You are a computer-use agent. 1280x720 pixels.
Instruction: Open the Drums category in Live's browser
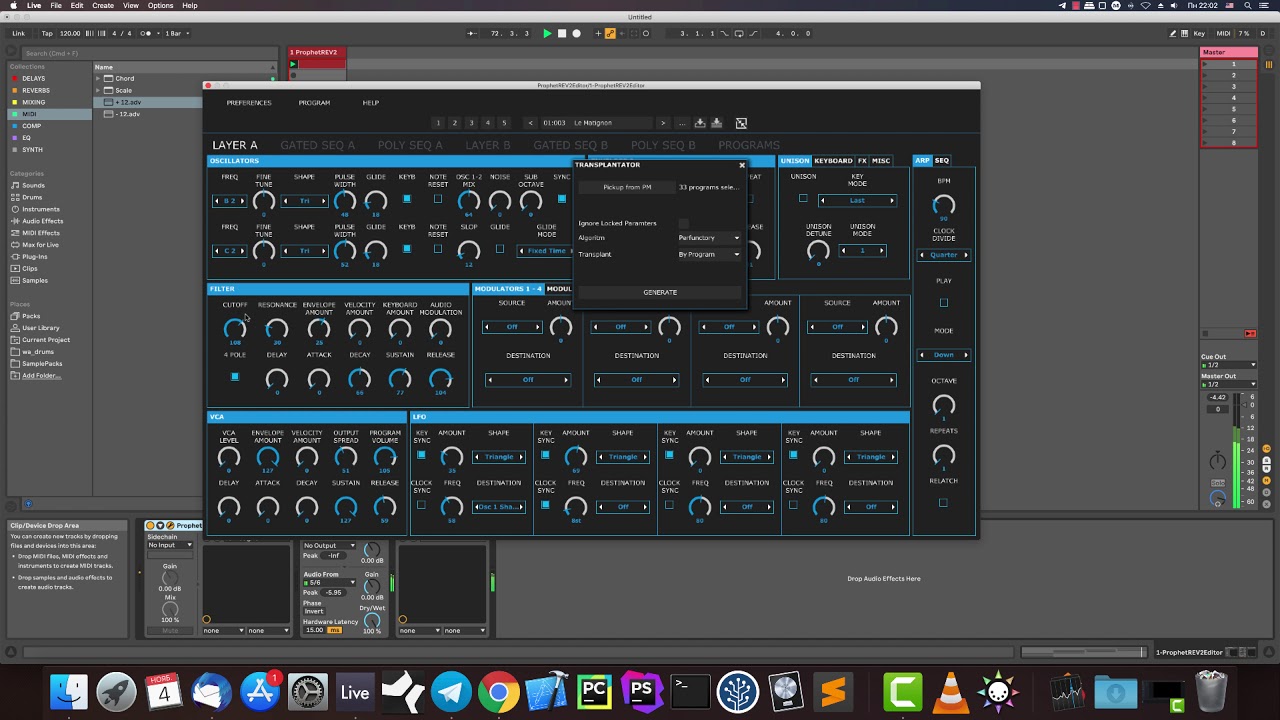point(32,197)
